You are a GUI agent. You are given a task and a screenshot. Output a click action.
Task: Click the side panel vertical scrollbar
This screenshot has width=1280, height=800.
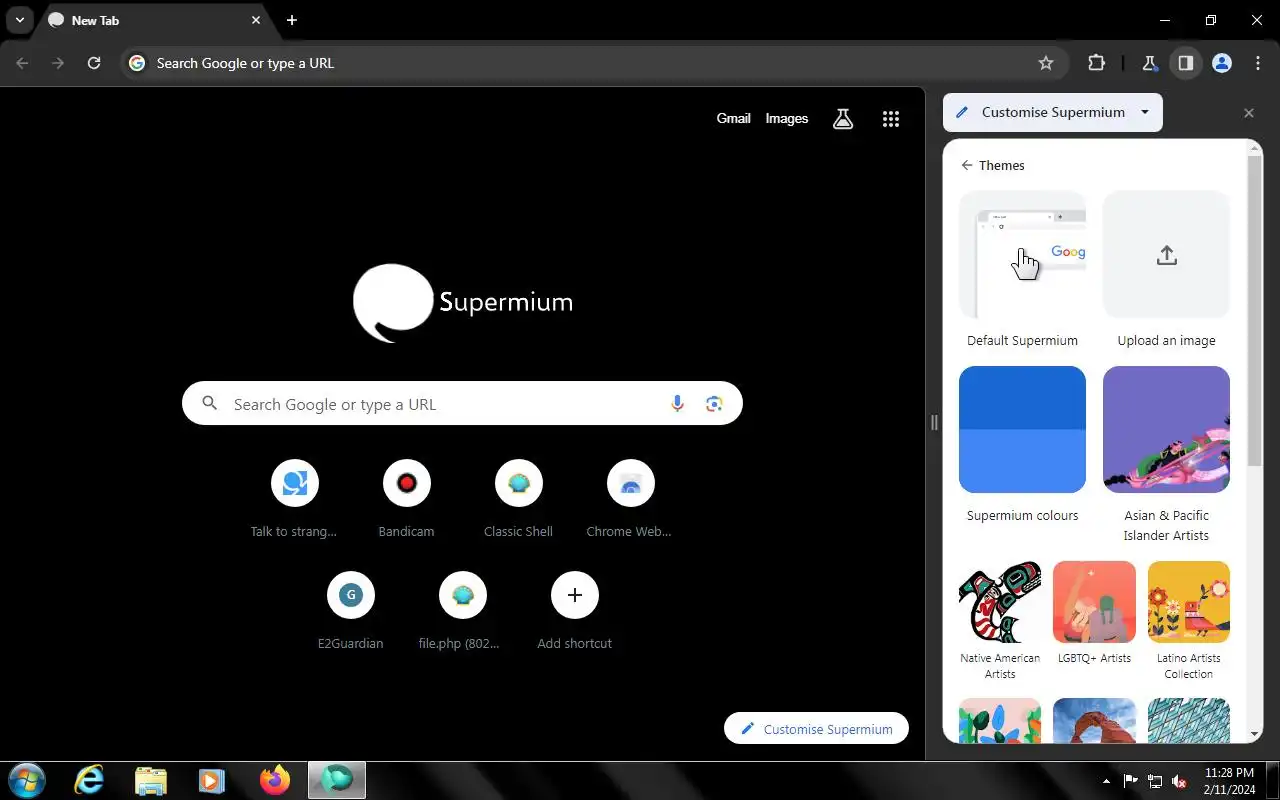(1255, 310)
